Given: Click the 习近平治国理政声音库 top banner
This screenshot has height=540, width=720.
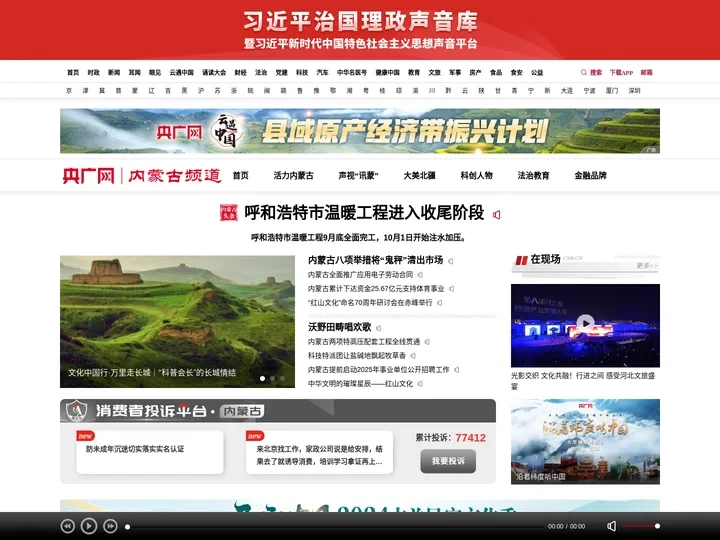Looking at the screenshot, I should (x=360, y=30).
